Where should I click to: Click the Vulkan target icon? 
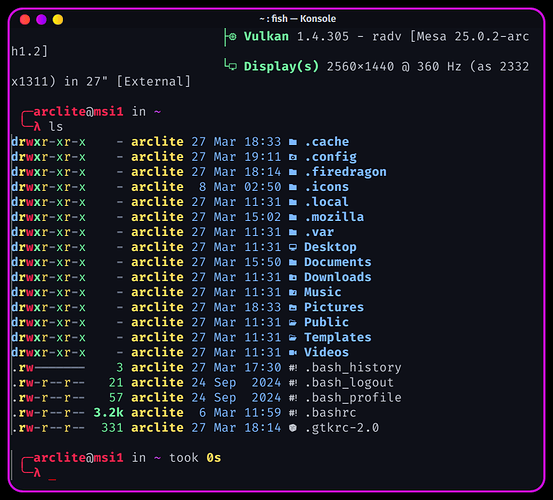click(232, 36)
